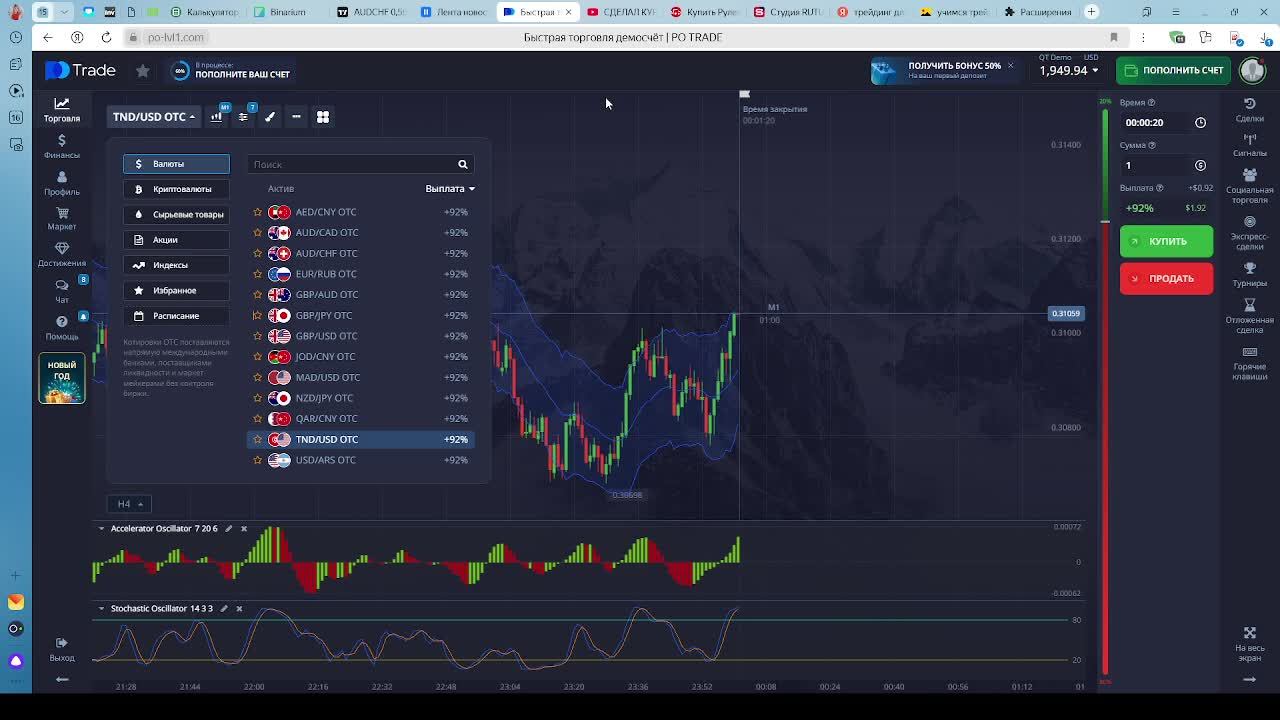Click the Новый Год promo banner
The height and width of the screenshot is (720, 1280).
(x=62, y=379)
